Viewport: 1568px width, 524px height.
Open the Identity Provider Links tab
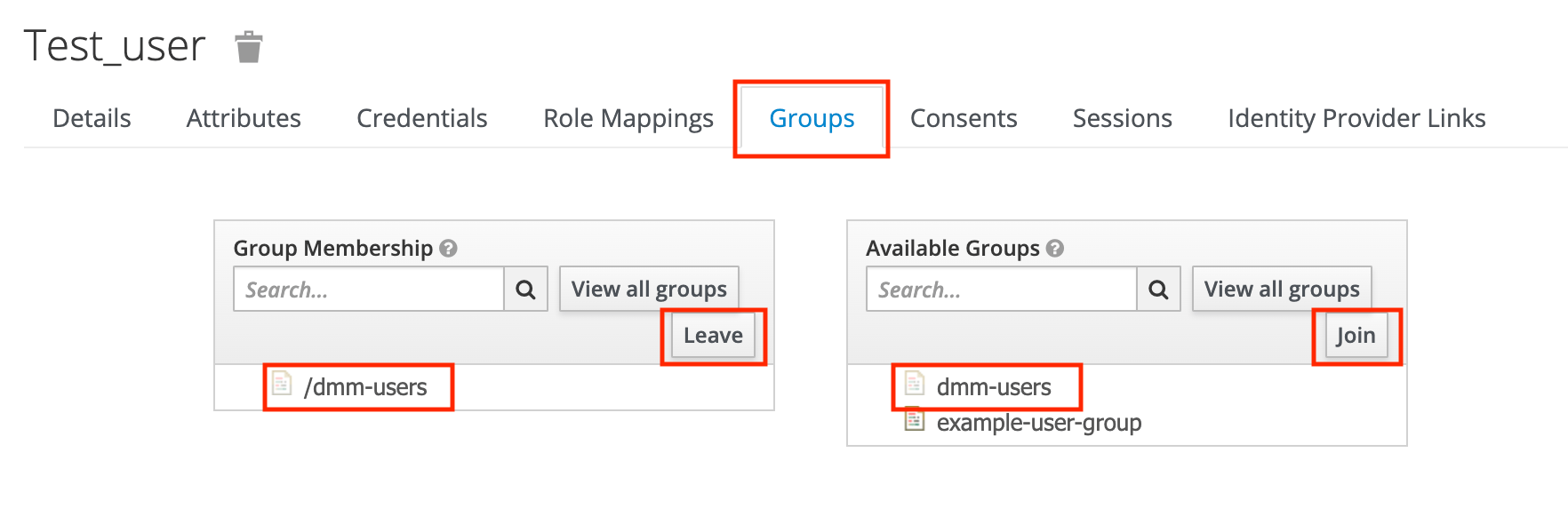point(1356,118)
